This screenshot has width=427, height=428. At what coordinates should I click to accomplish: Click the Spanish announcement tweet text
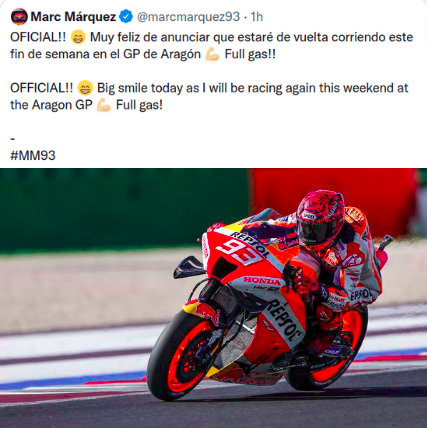pyautogui.click(x=212, y=46)
